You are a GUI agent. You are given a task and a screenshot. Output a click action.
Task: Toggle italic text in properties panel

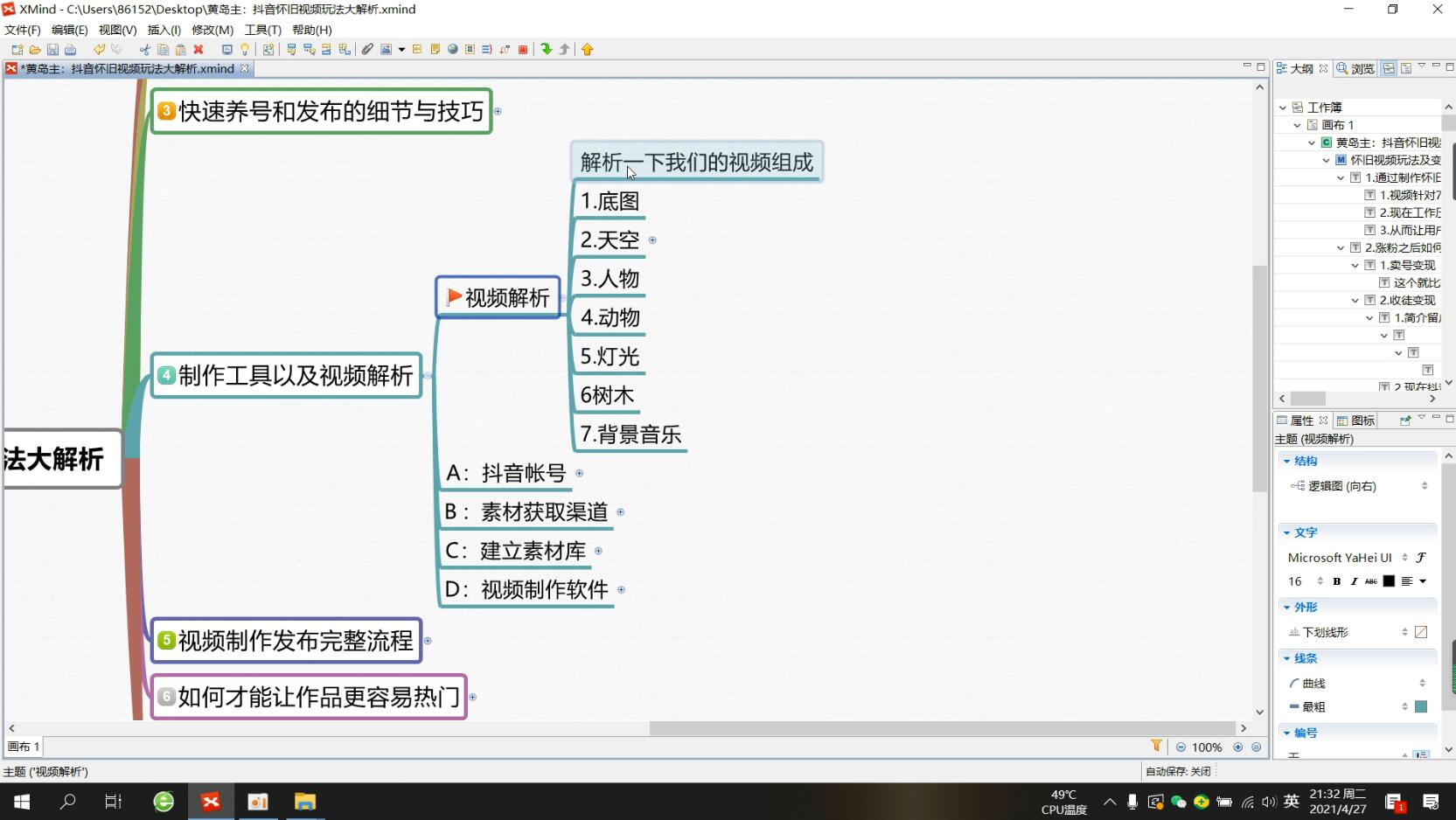pos(1354,581)
